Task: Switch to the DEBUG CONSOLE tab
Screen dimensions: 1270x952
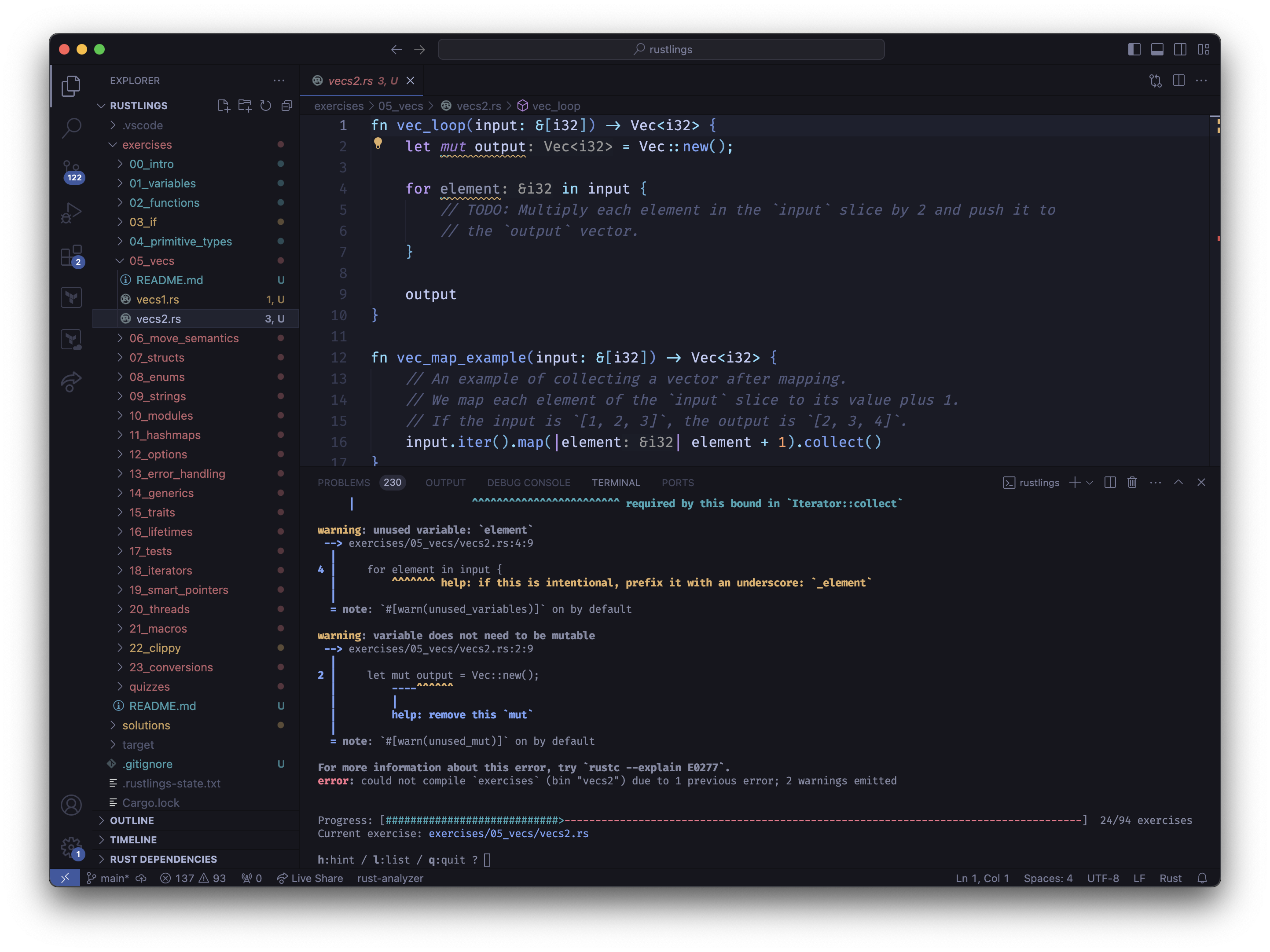Action: pos(528,483)
